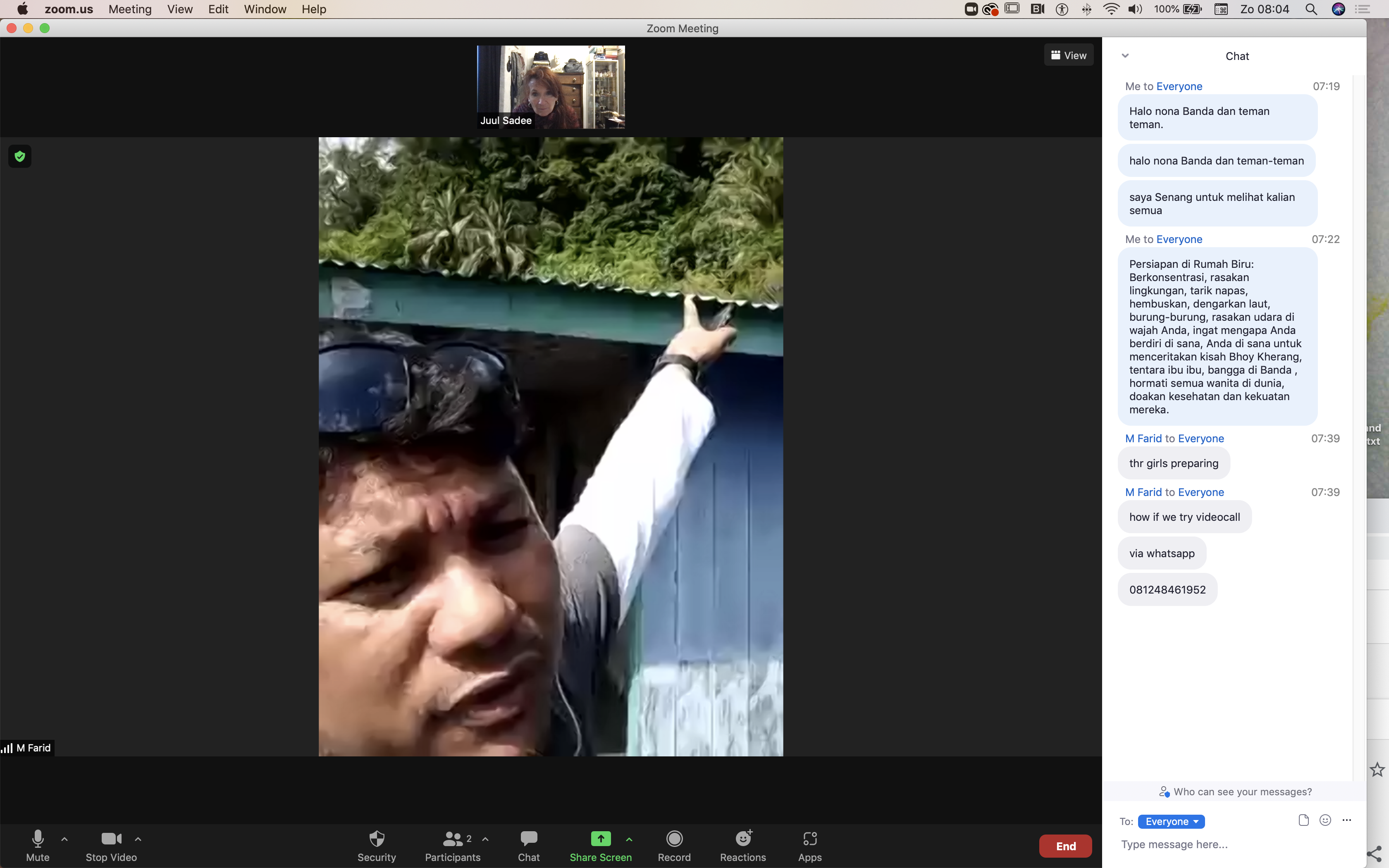Open the Everyone recipient dropdown

1171,822
